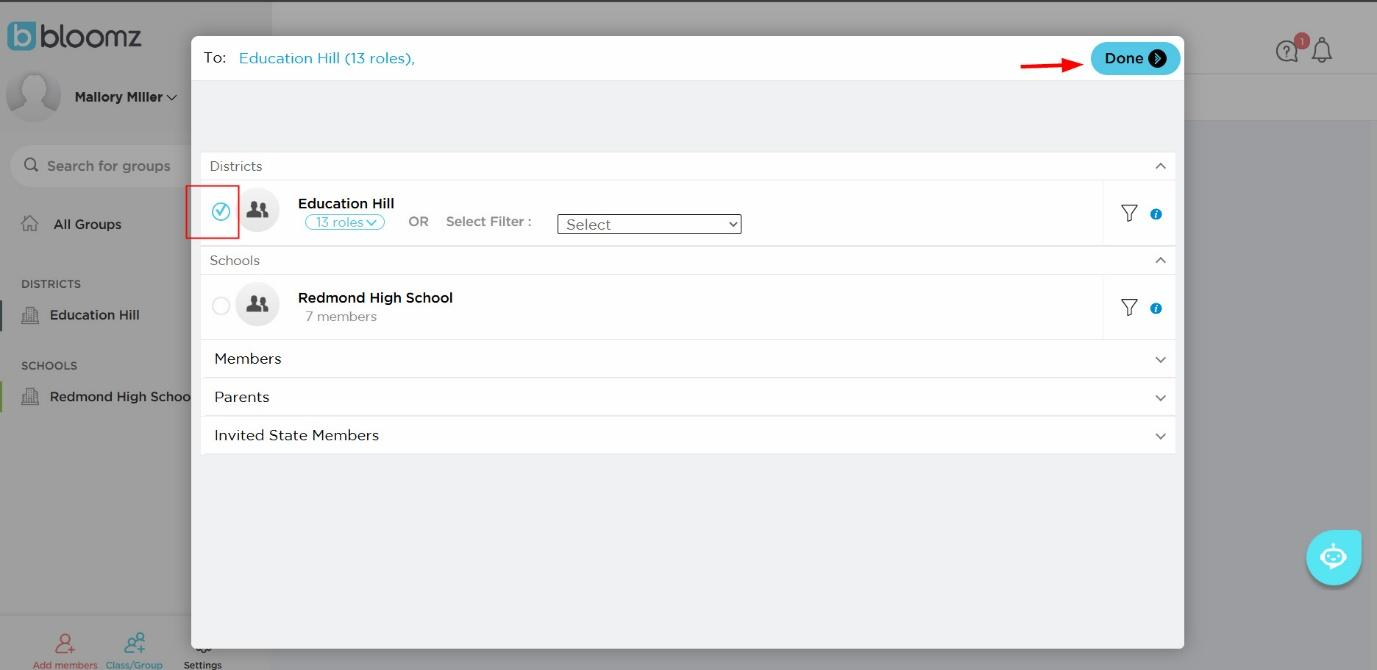The height and width of the screenshot is (670, 1377).
Task: Select Redmond High School in the sidebar
Action: click(120, 397)
